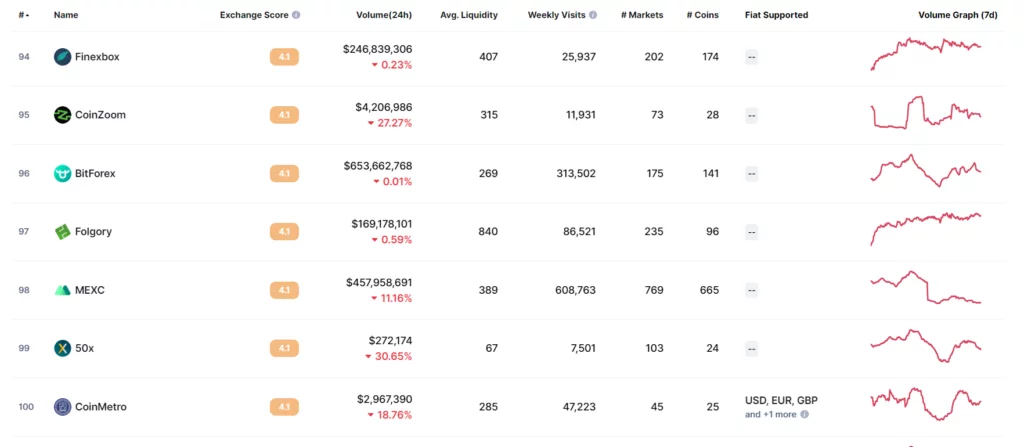
Task: Sort by # Markets column header
Action: pos(642,16)
